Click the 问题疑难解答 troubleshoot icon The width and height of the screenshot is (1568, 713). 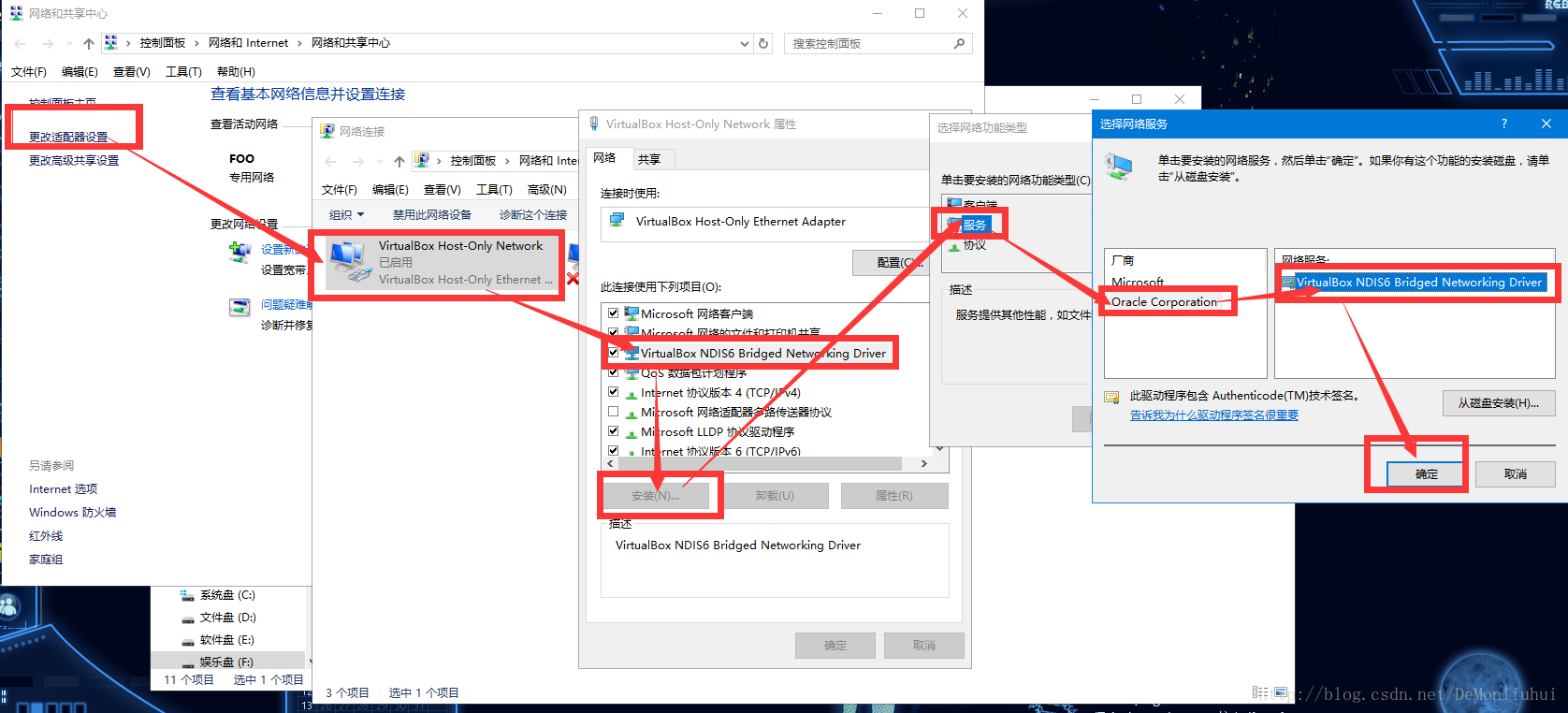tap(240, 307)
